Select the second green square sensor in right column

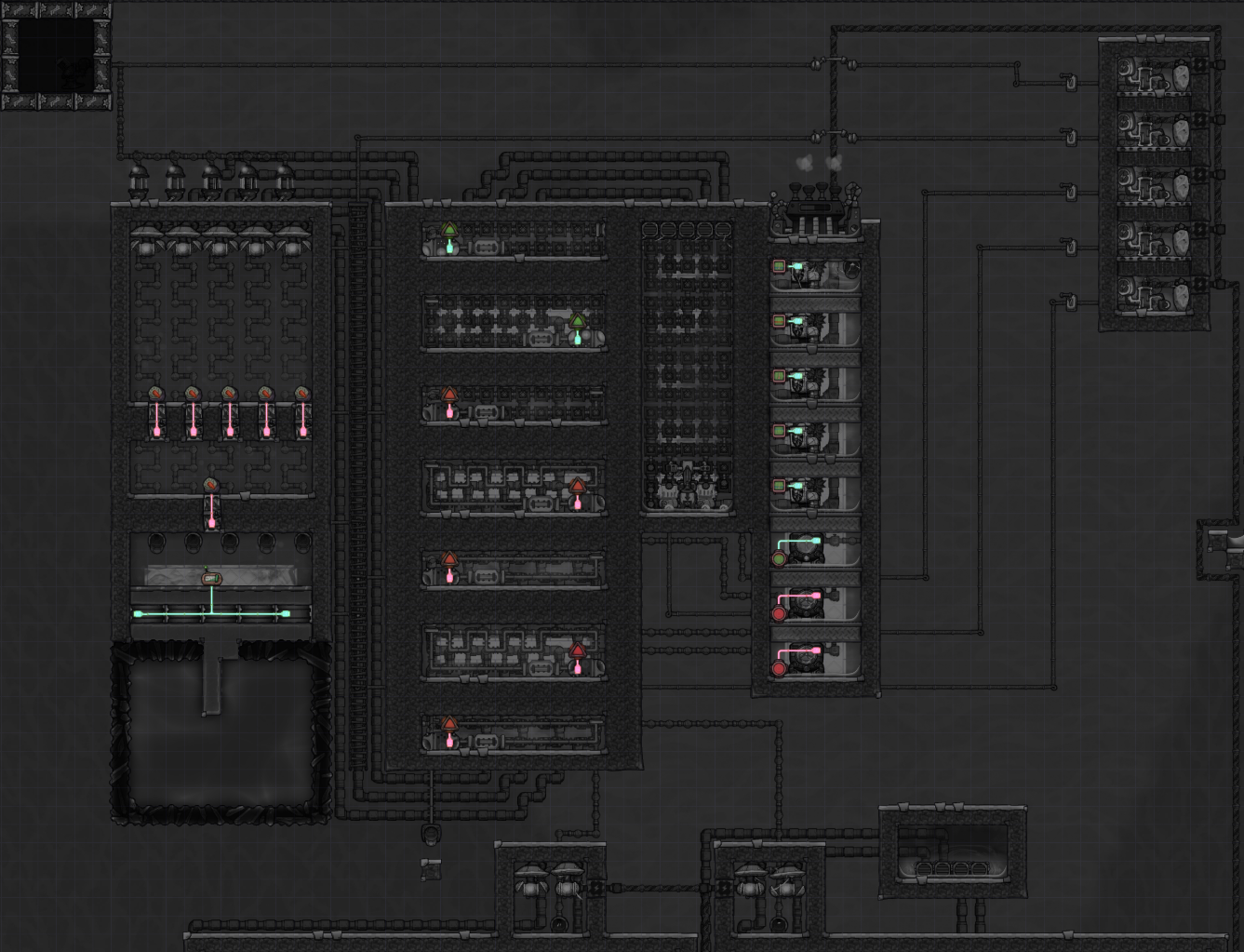(779, 321)
